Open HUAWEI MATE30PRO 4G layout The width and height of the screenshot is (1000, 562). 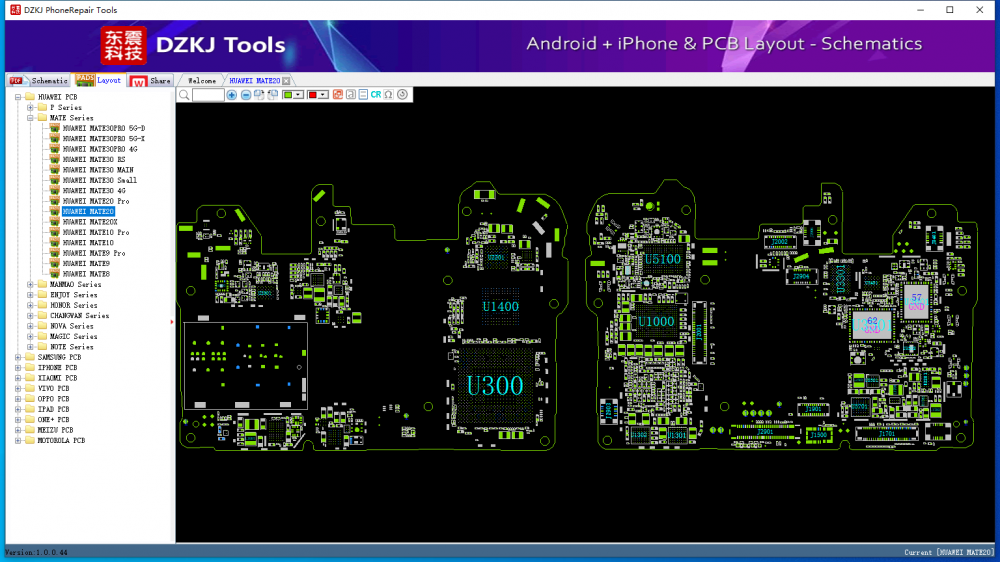coord(100,149)
